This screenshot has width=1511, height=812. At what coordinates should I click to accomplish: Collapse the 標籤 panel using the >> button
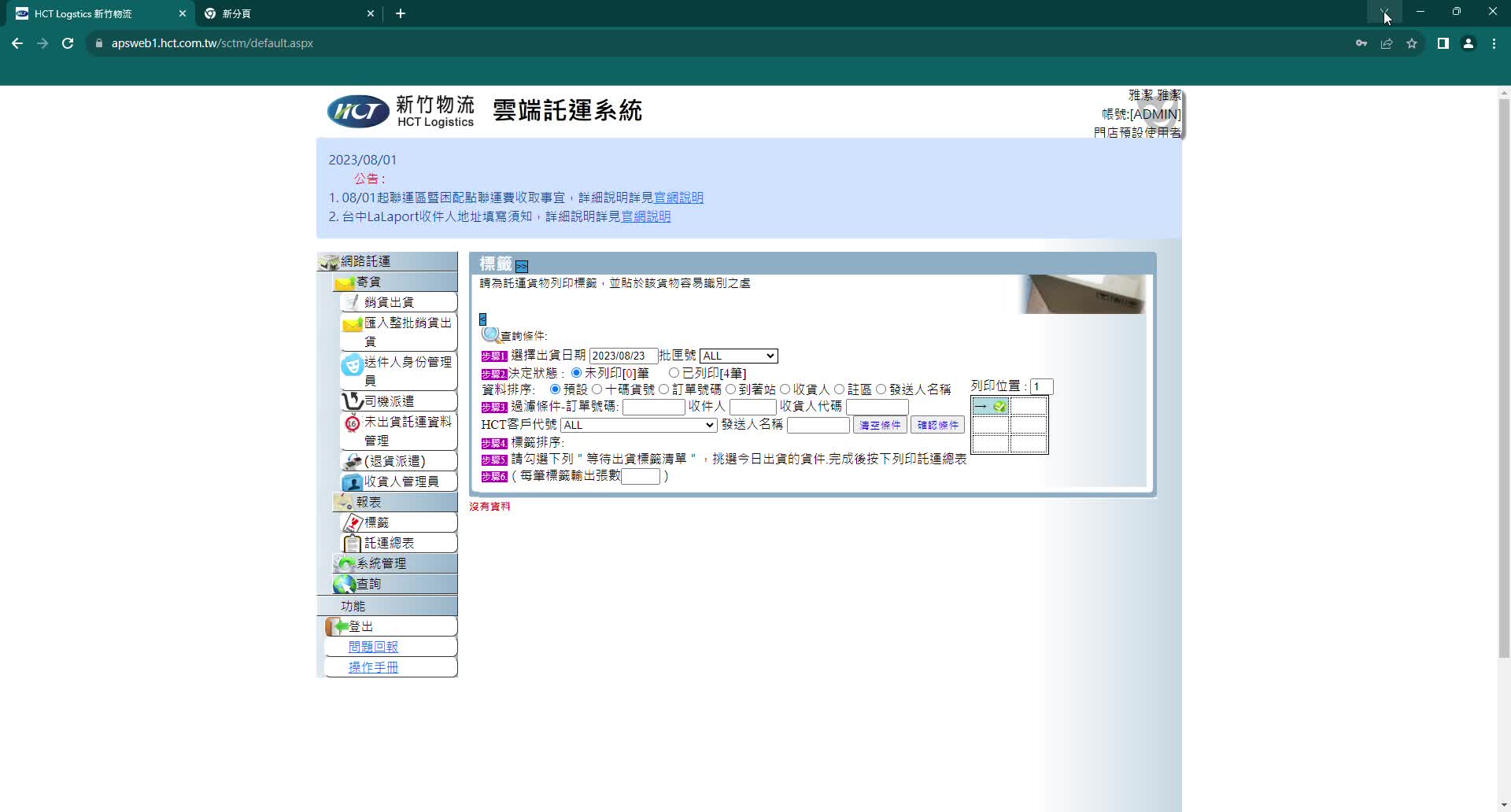pos(522,267)
